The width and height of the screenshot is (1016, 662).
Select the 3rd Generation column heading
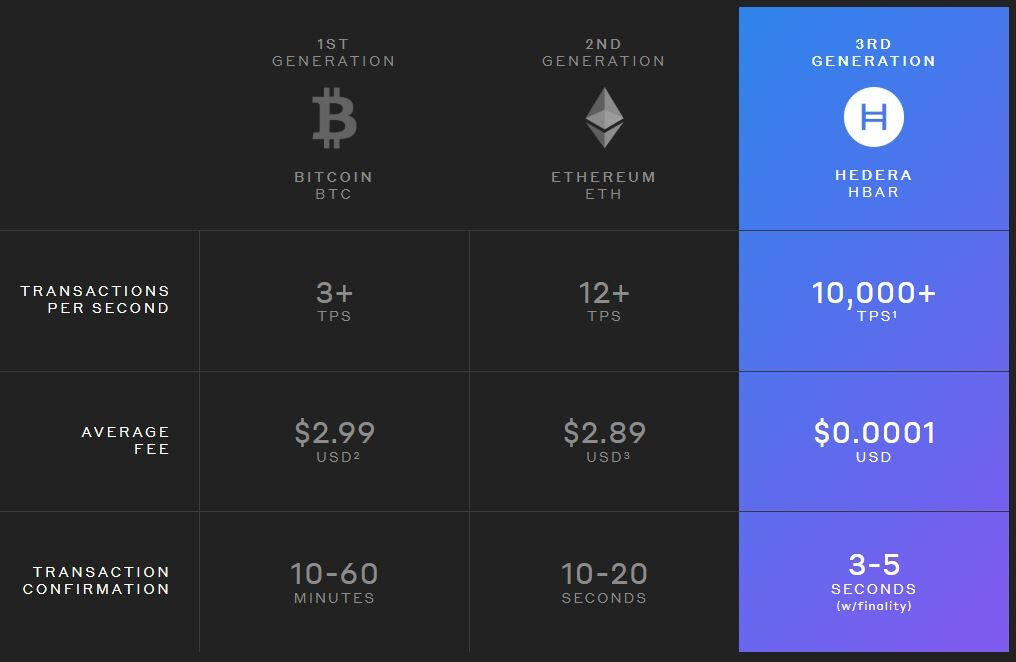pyautogui.click(x=873, y=52)
